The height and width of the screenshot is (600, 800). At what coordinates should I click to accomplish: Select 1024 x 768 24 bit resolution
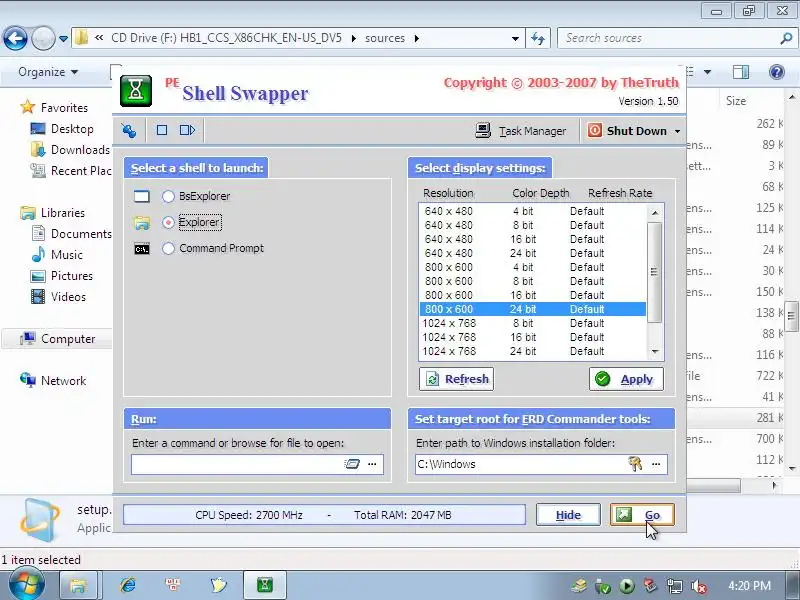(x=533, y=351)
